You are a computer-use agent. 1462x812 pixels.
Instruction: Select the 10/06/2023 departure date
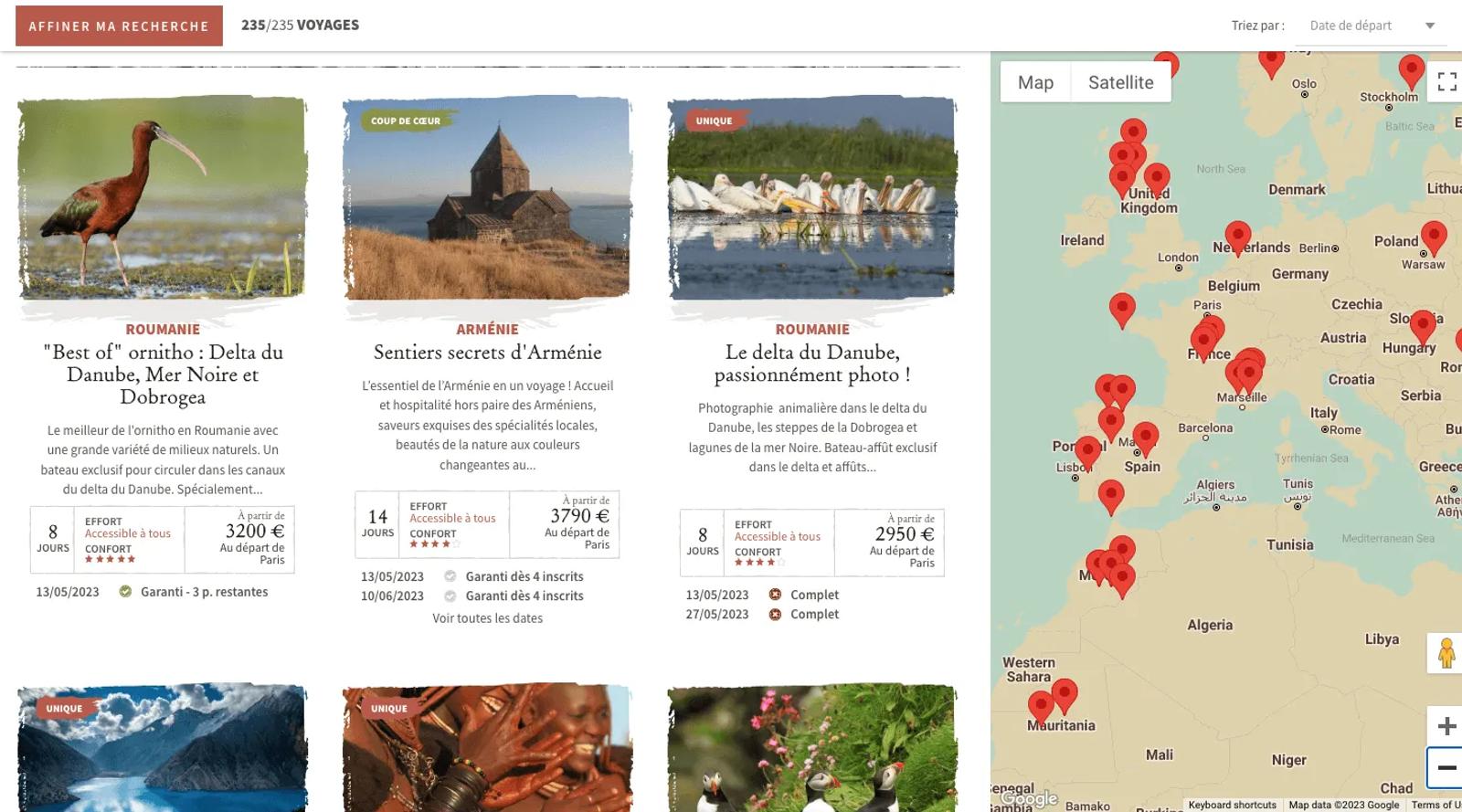pos(392,596)
